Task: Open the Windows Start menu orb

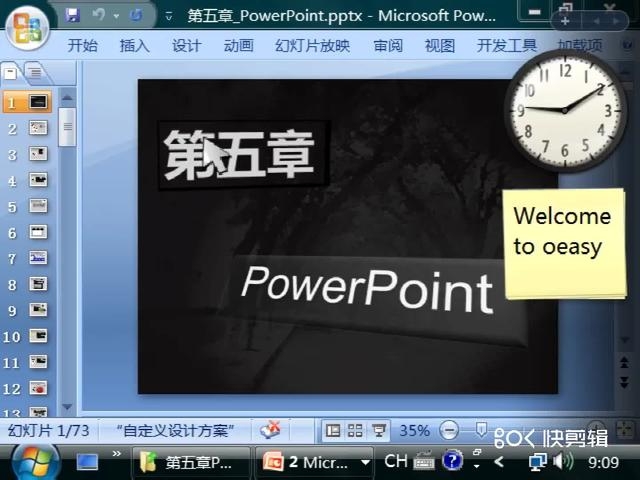Action: [36, 462]
